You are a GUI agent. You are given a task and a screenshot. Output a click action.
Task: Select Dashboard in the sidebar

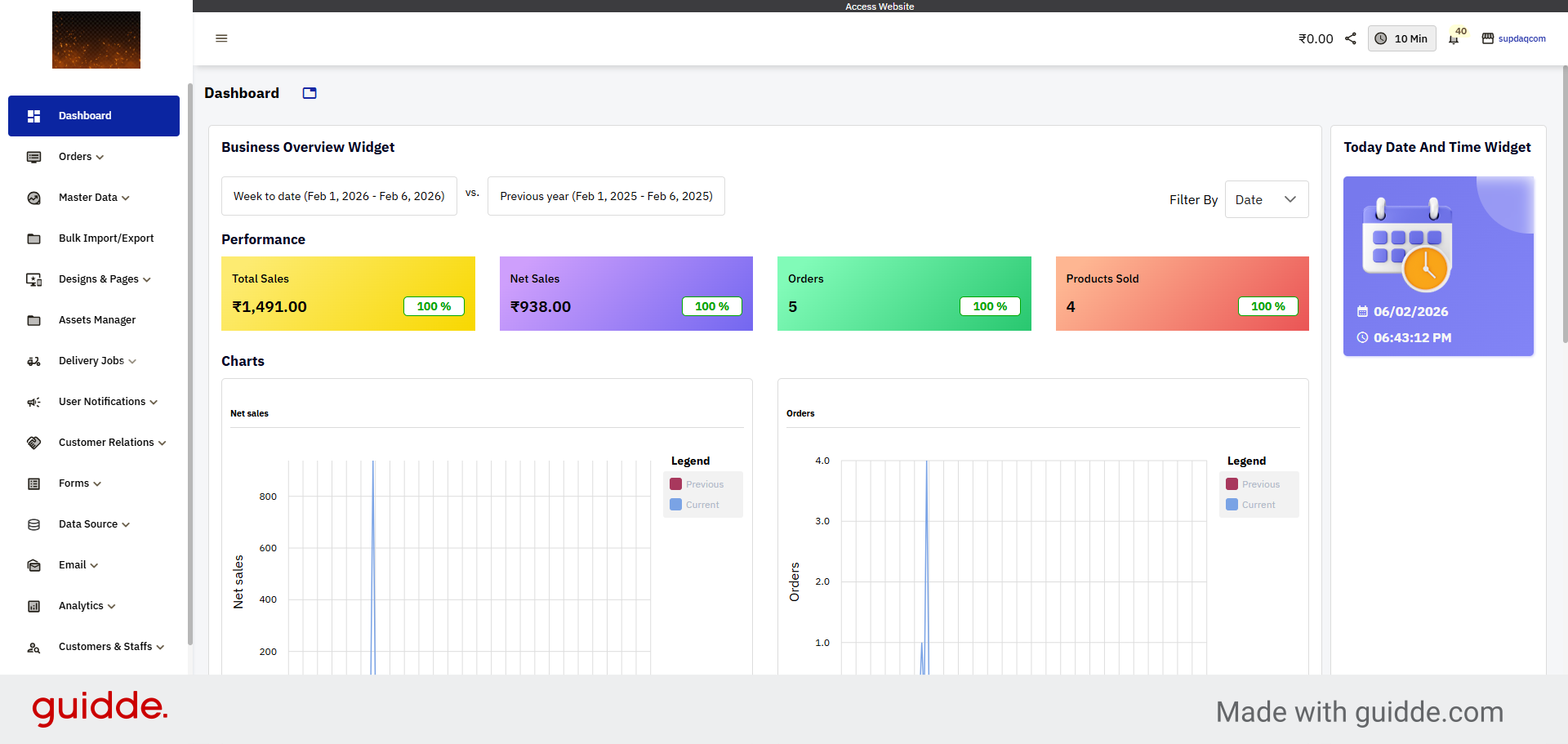(x=85, y=115)
